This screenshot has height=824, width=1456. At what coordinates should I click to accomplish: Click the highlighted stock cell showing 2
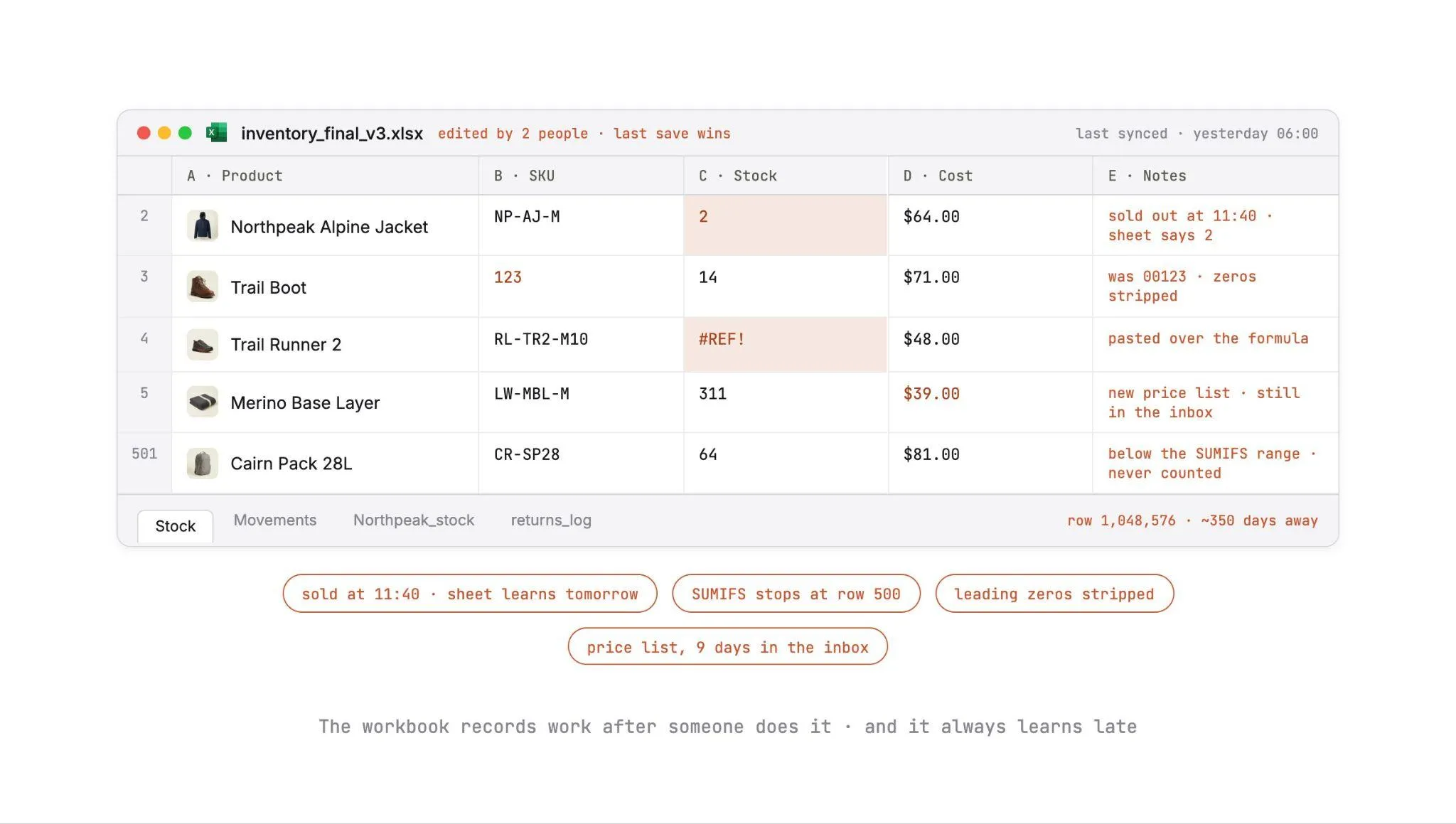[x=786, y=225]
